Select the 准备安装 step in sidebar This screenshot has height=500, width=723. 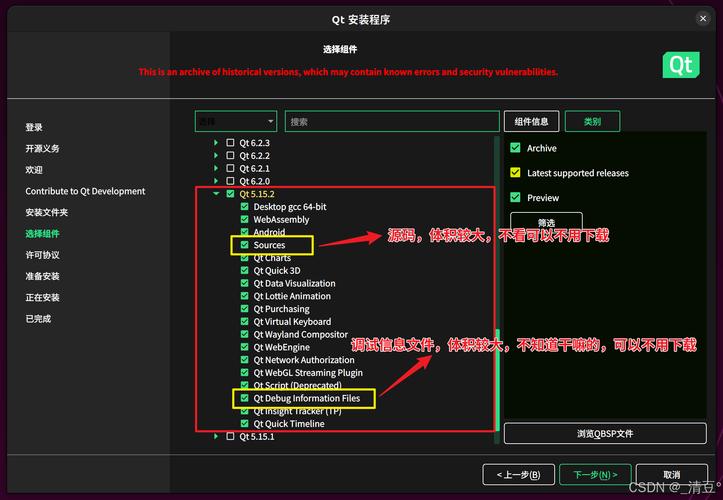(x=42, y=276)
